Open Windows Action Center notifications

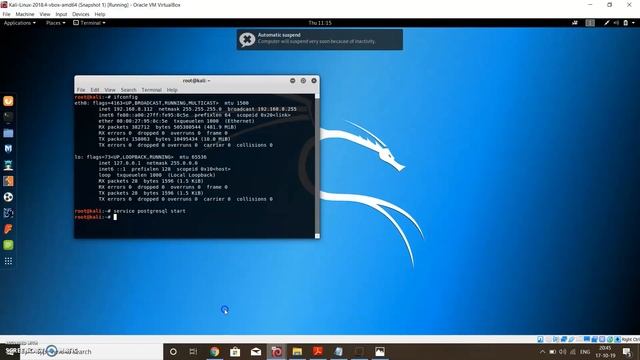pos(627,352)
